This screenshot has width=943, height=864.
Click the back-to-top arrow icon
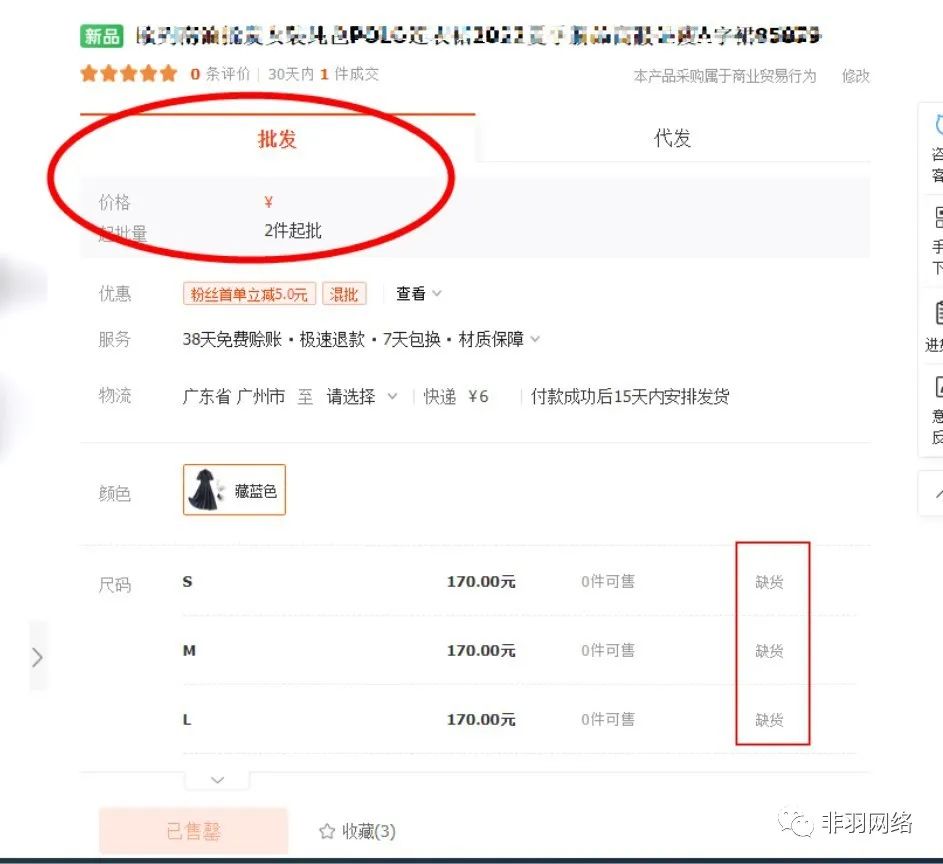(937, 493)
